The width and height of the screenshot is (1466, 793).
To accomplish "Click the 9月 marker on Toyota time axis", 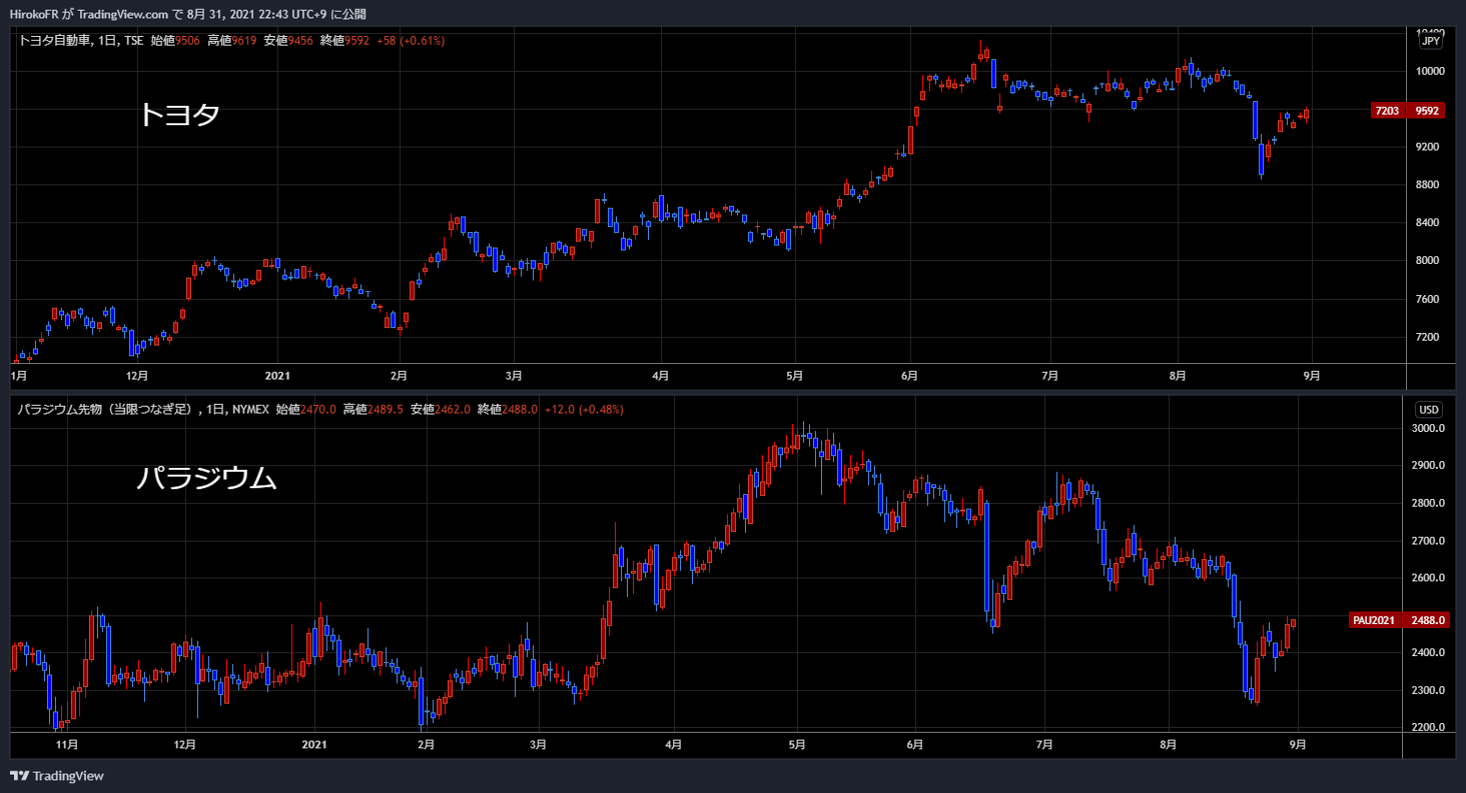I will tap(1312, 376).
